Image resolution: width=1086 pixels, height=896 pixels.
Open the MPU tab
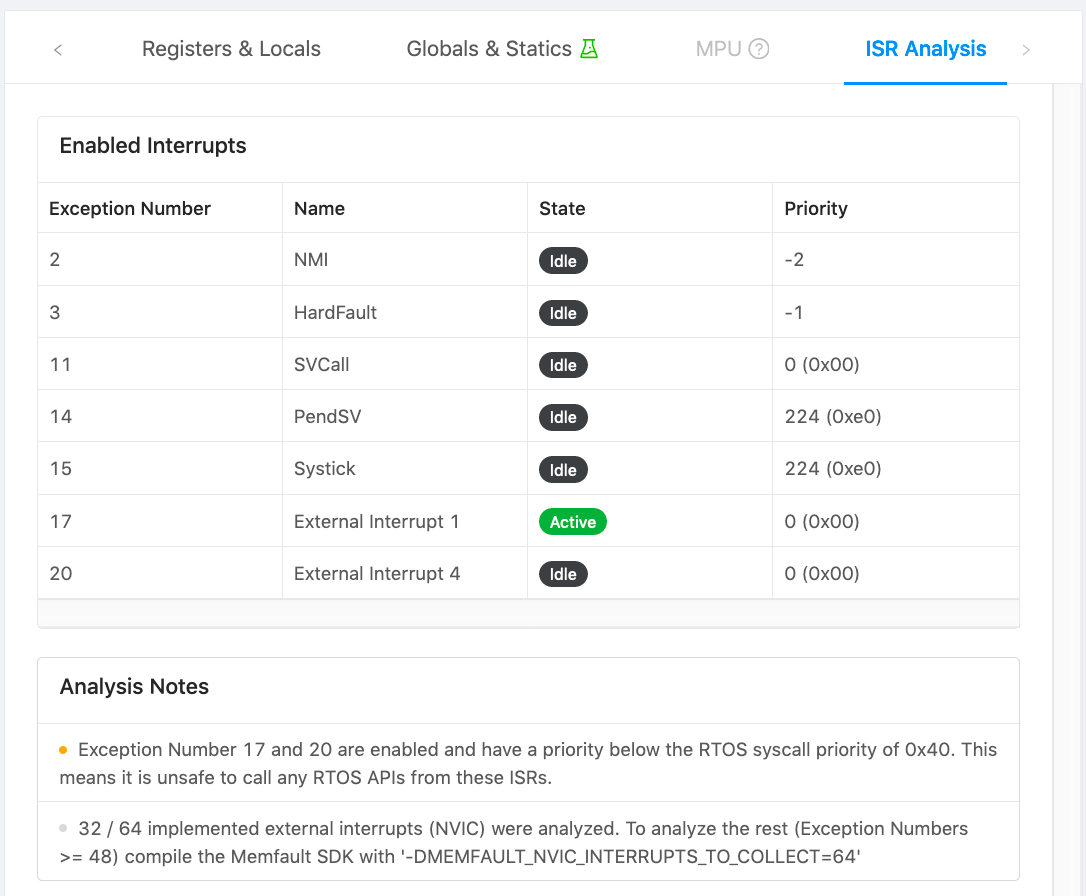pos(718,49)
